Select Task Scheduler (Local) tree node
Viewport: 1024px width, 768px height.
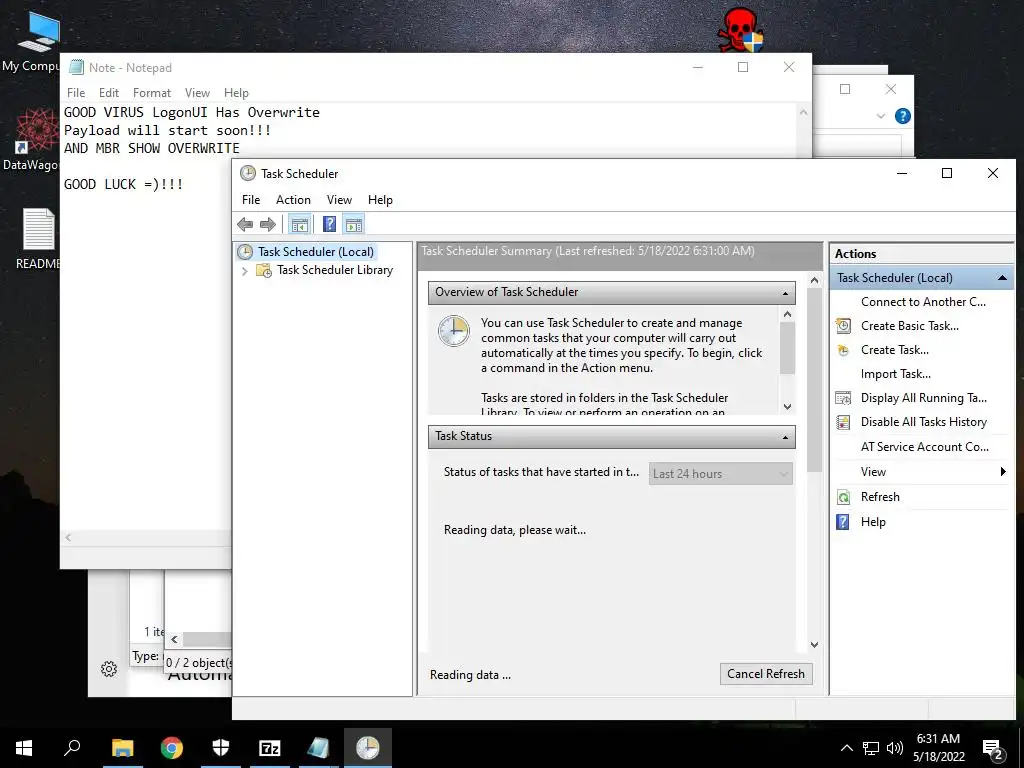coord(315,251)
